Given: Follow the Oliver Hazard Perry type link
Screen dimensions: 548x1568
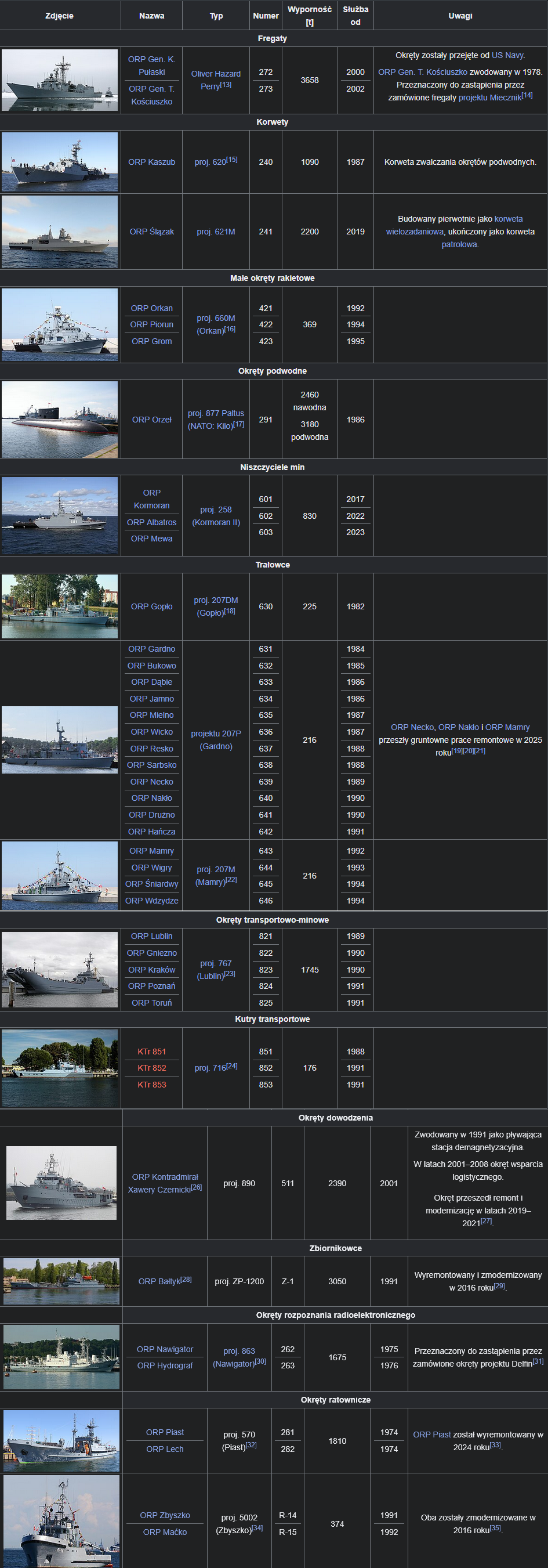Looking at the screenshot, I should pyautogui.click(x=216, y=80).
